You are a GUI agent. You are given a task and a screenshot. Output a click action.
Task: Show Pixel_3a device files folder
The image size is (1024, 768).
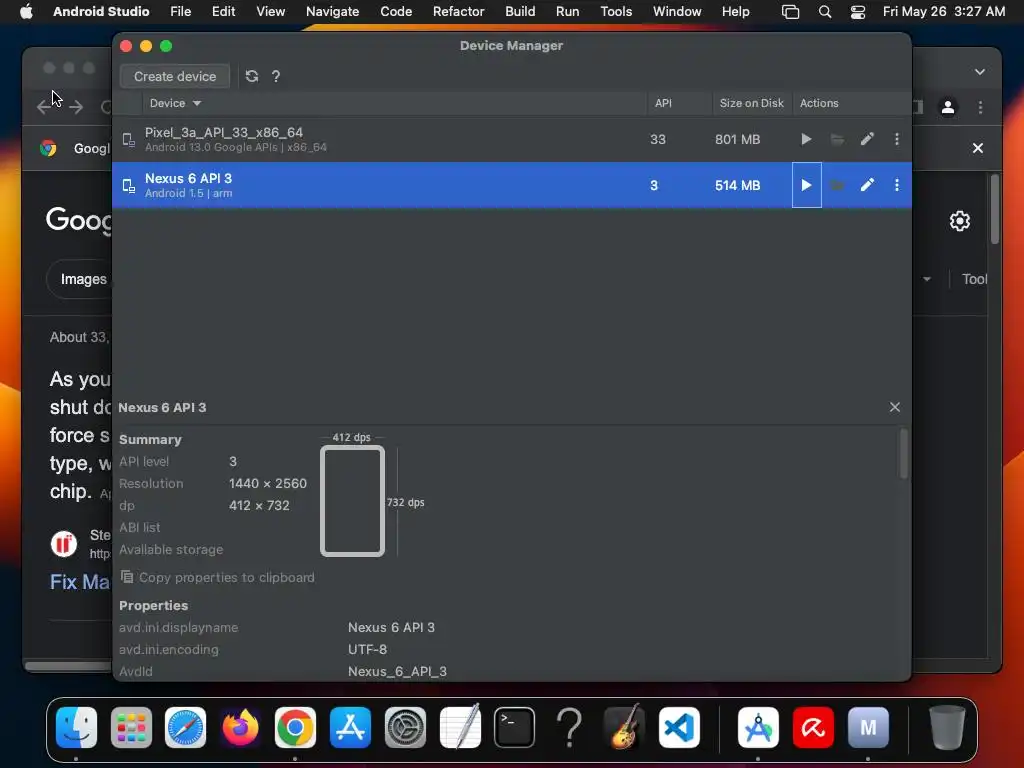(x=837, y=139)
